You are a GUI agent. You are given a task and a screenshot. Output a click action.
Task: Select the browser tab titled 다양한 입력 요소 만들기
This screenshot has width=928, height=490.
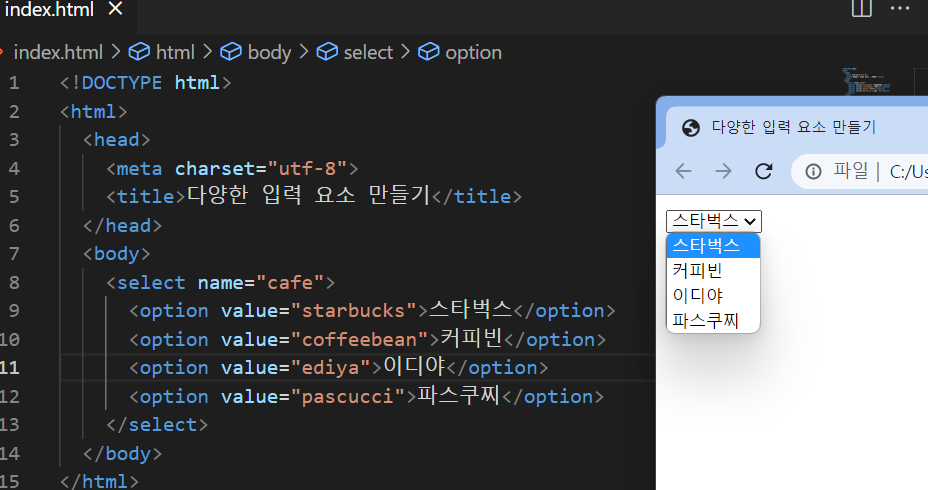793,127
